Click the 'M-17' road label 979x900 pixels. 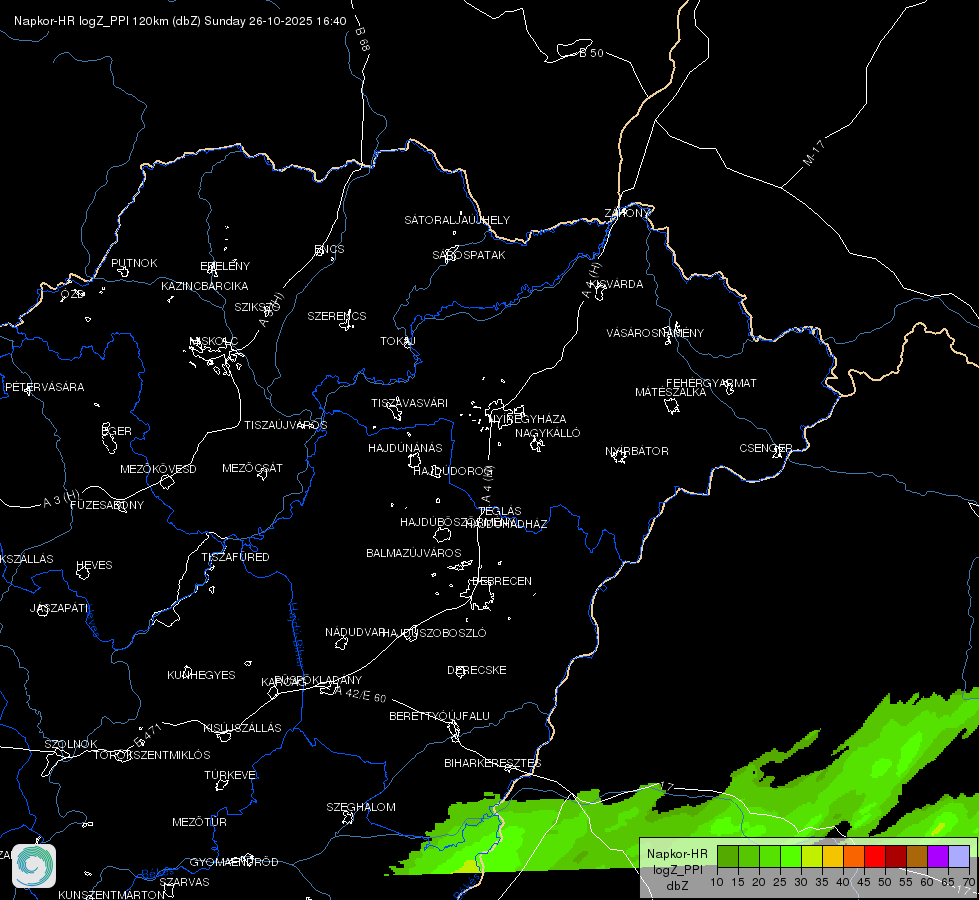coord(814,153)
